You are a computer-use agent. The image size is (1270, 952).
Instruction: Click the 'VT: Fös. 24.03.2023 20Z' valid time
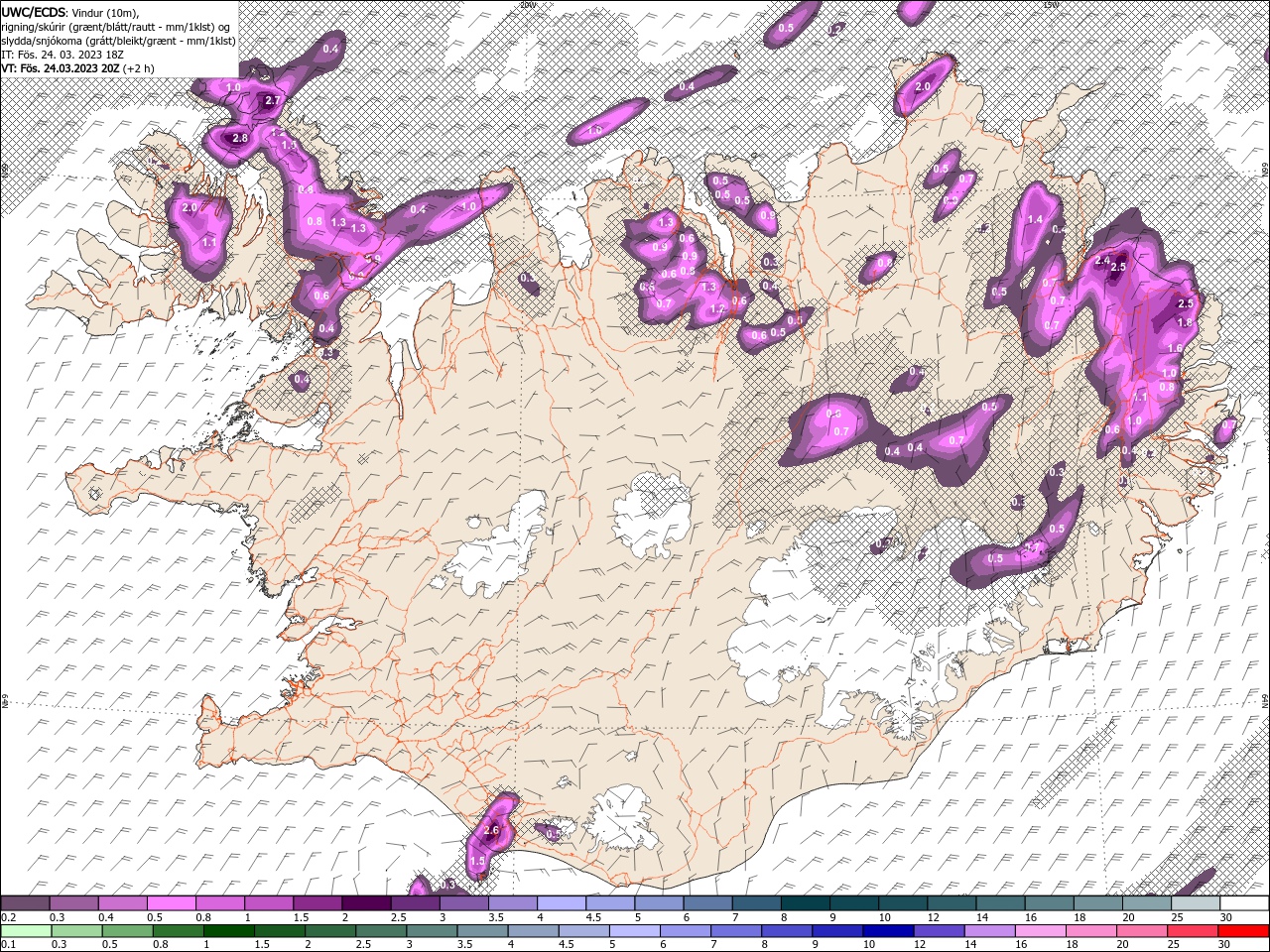61,68
